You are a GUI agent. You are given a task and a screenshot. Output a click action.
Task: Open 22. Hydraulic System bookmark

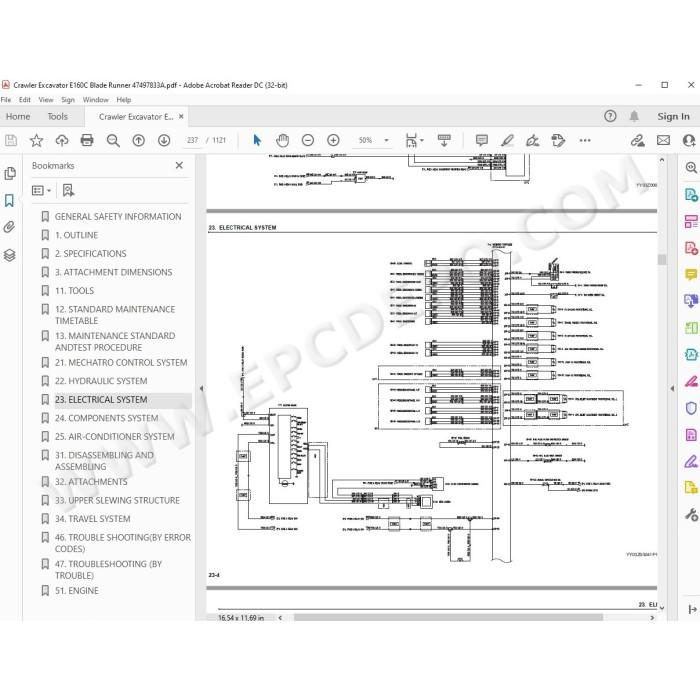point(101,381)
